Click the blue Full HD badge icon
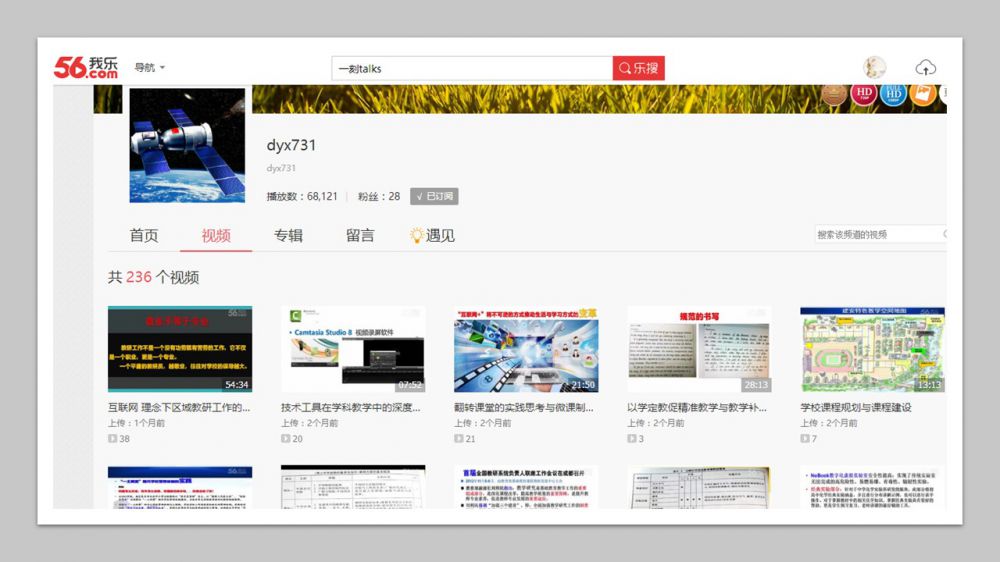This screenshot has height=562, width=1000. pyautogui.click(x=894, y=95)
